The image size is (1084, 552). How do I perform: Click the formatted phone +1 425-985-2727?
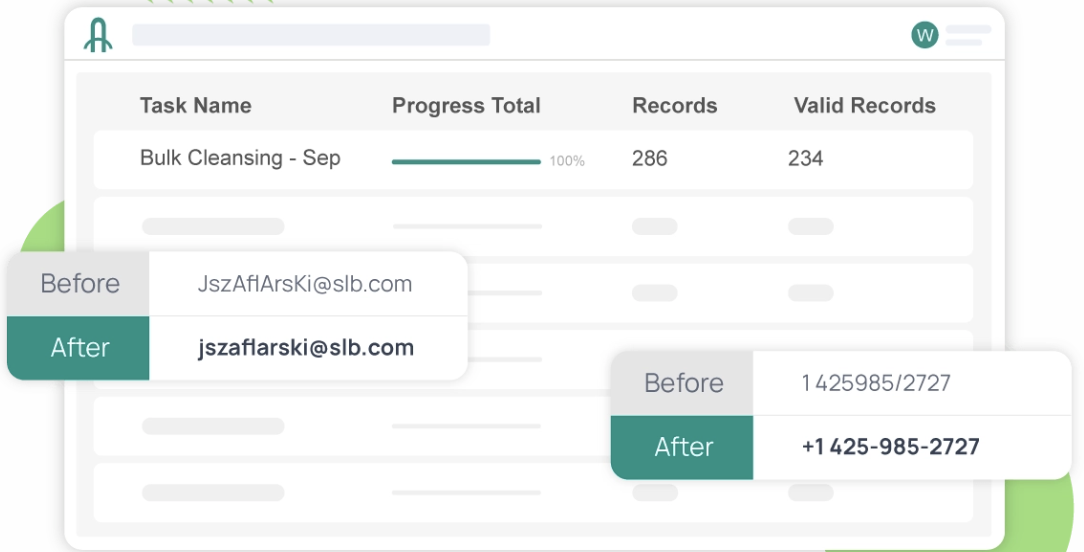pyautogui.click(x=890, y=447)
